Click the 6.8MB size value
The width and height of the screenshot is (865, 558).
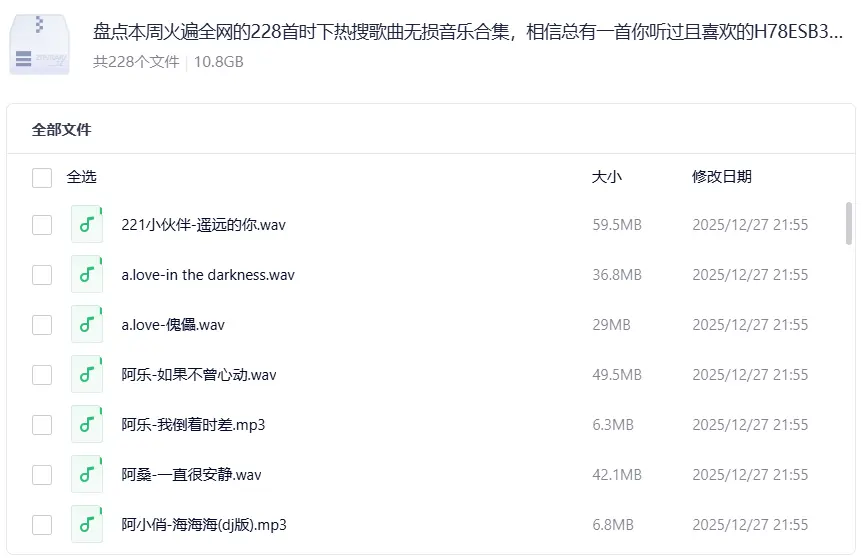613,524
